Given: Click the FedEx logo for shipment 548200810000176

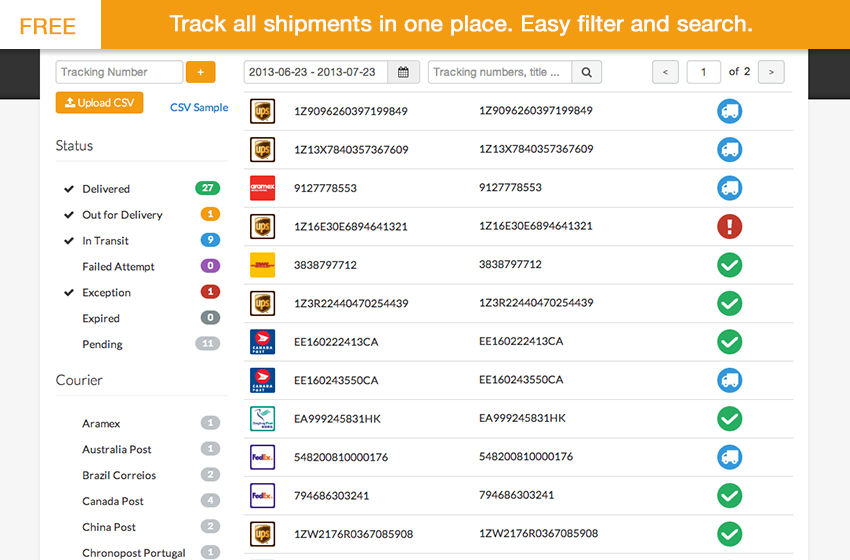Looking at the screenshot, I should 262,457.
